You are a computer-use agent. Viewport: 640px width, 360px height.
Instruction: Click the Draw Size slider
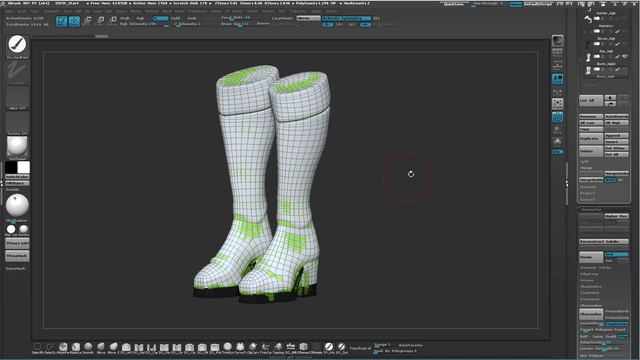238,24
